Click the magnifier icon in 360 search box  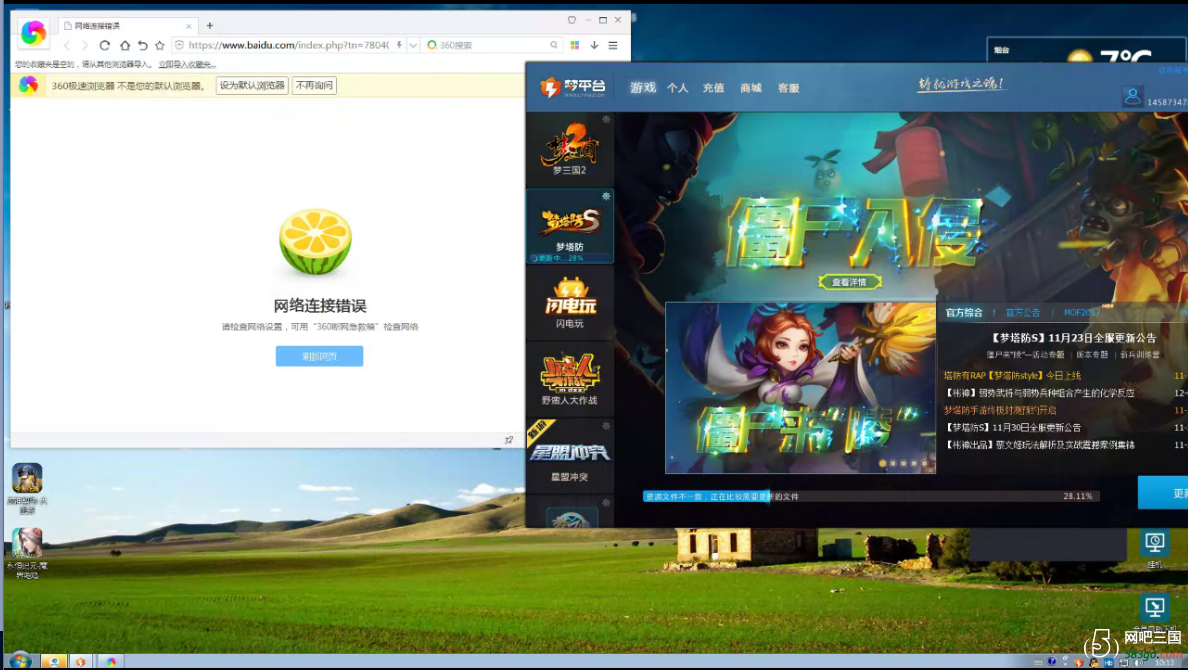[x=554, y=45]
